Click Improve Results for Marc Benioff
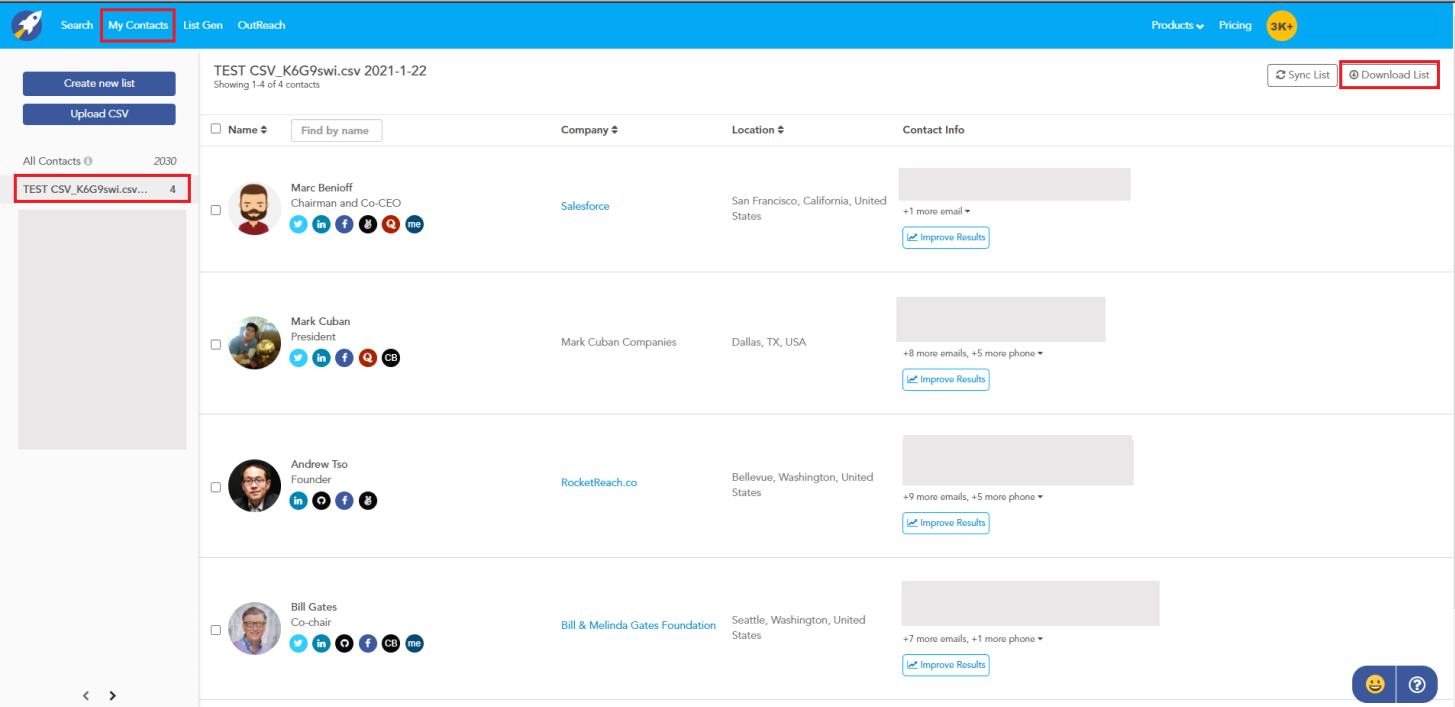The image size is (1455, 707). 946,237
